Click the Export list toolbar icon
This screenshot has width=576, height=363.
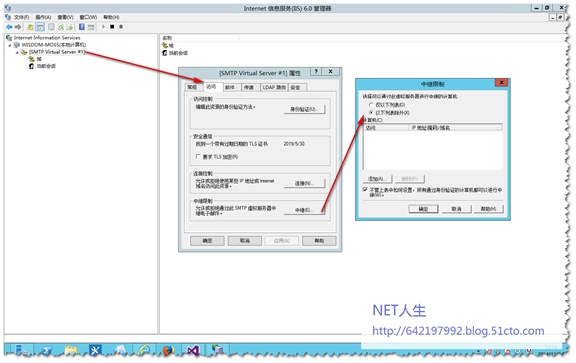(70, 27)
